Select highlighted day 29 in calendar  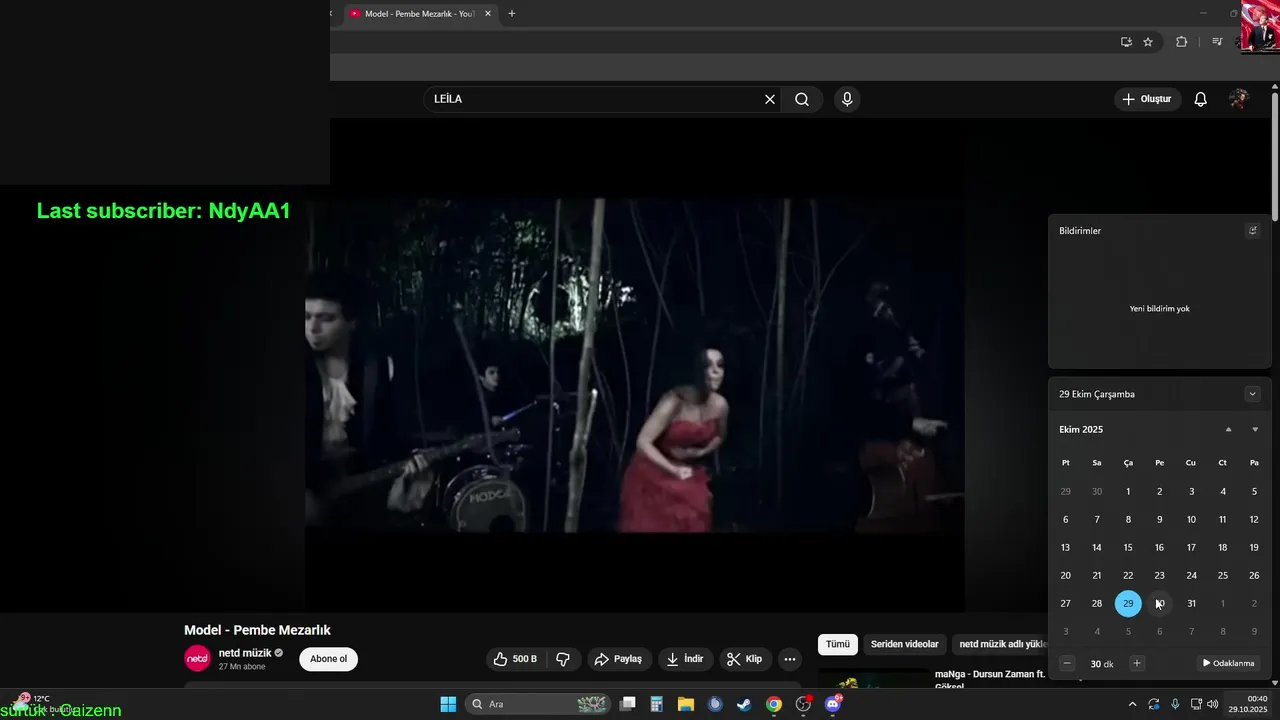pyautogui.click(x=1128, y=603)
